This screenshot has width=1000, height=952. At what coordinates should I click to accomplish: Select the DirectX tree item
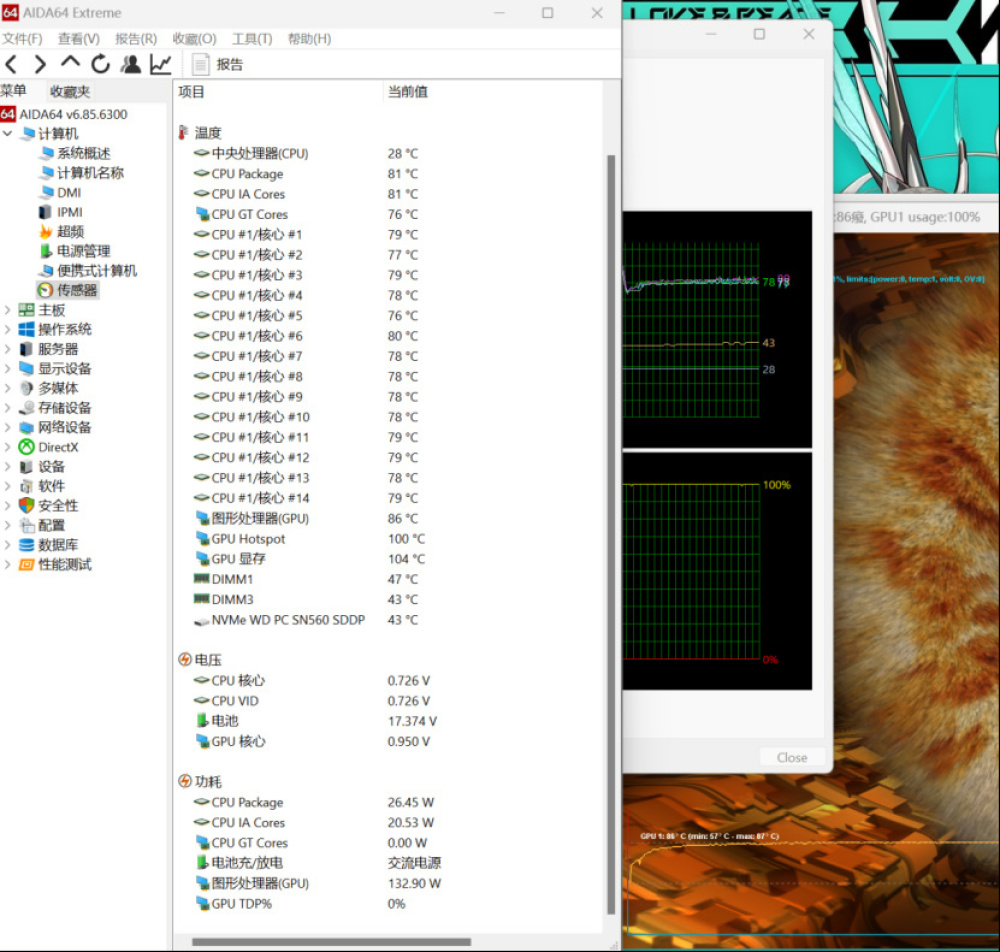pos(57,447)
